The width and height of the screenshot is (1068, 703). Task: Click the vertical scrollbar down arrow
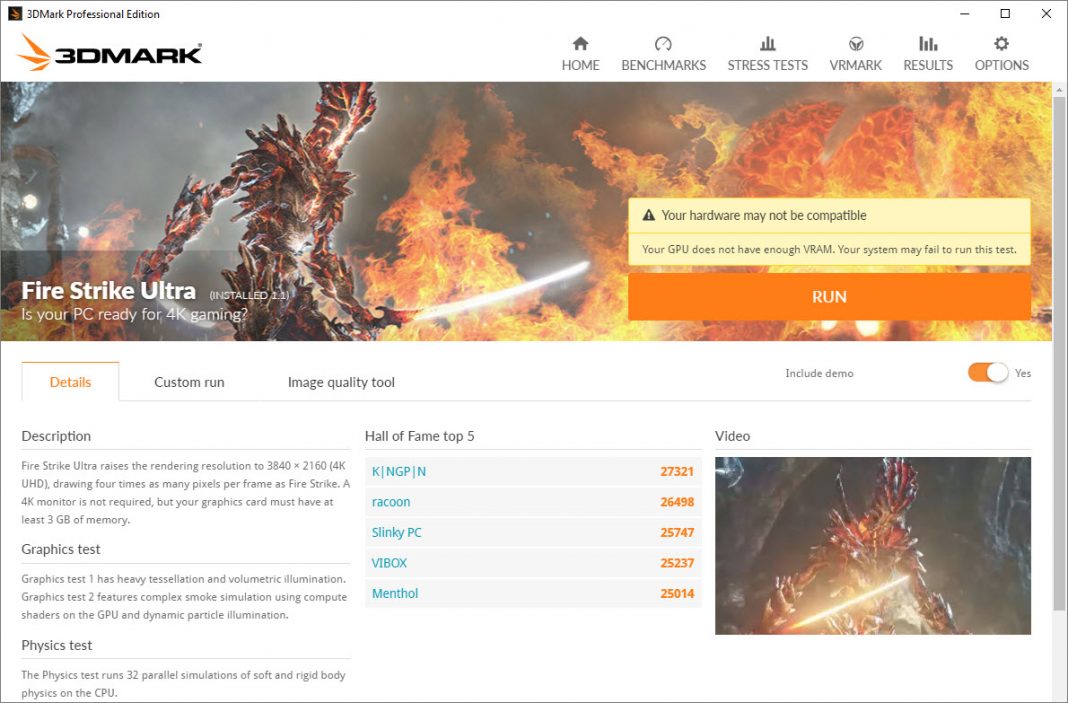click(1059, 695)
